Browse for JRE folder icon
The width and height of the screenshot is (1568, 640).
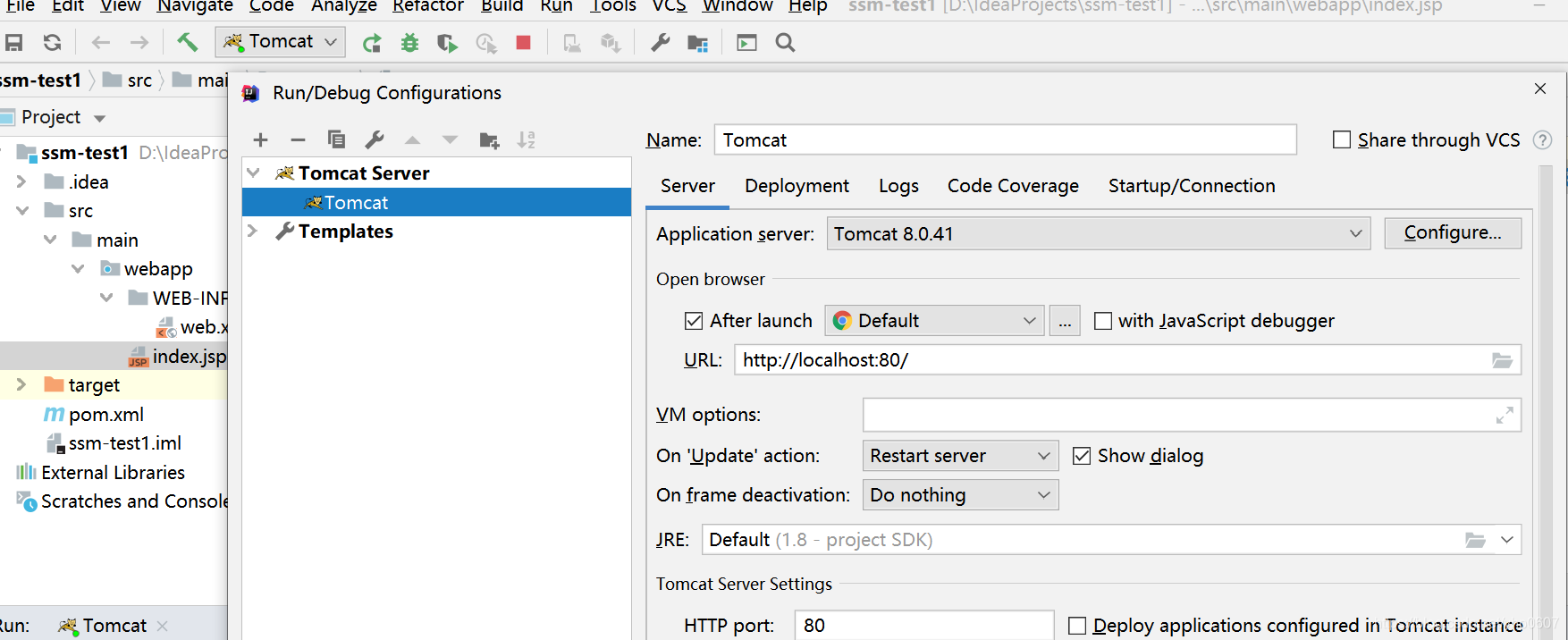click(x=1475, y=540)
